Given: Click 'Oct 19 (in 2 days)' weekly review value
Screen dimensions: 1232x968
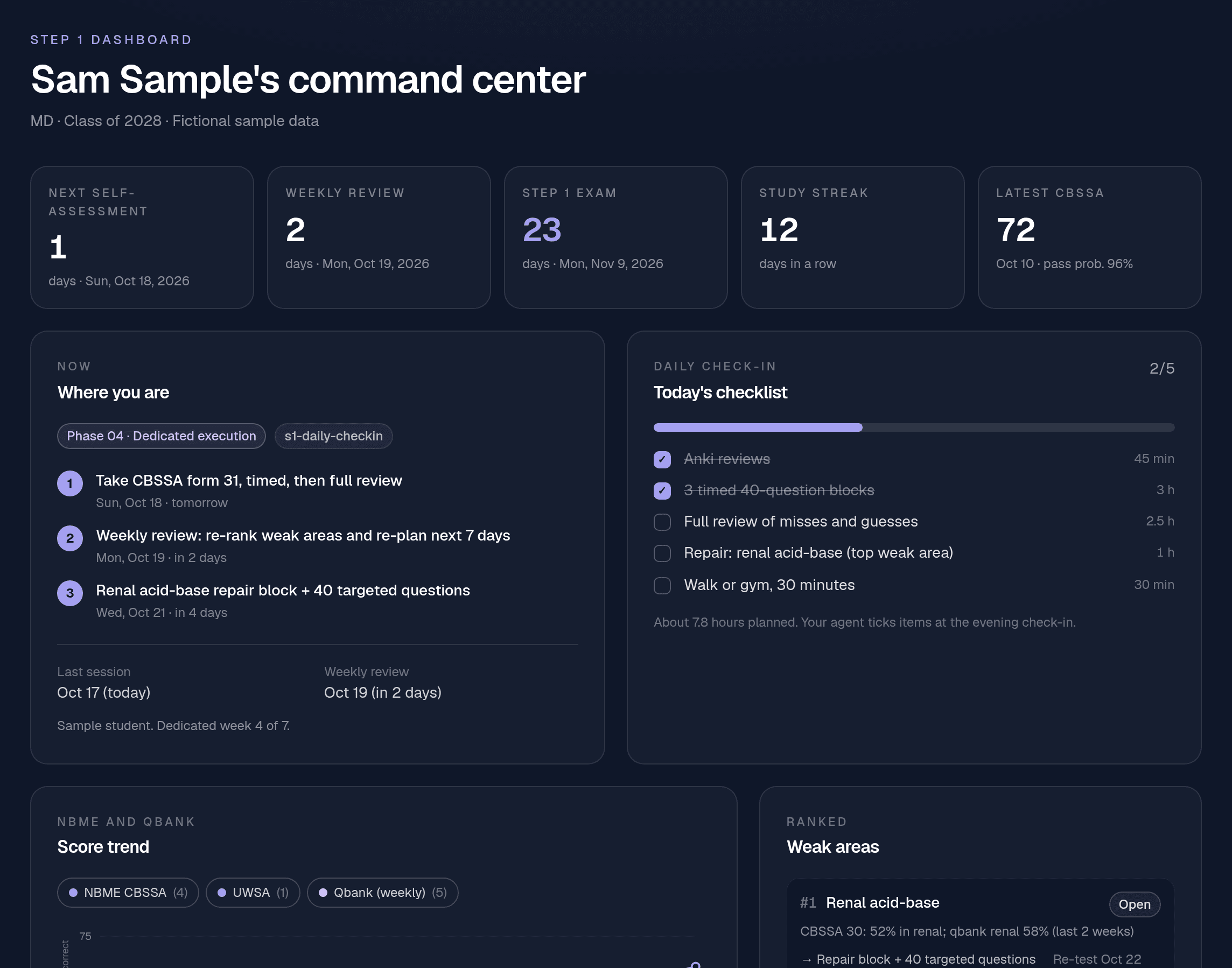Looking at the screenshot, I should coord(382,692).
